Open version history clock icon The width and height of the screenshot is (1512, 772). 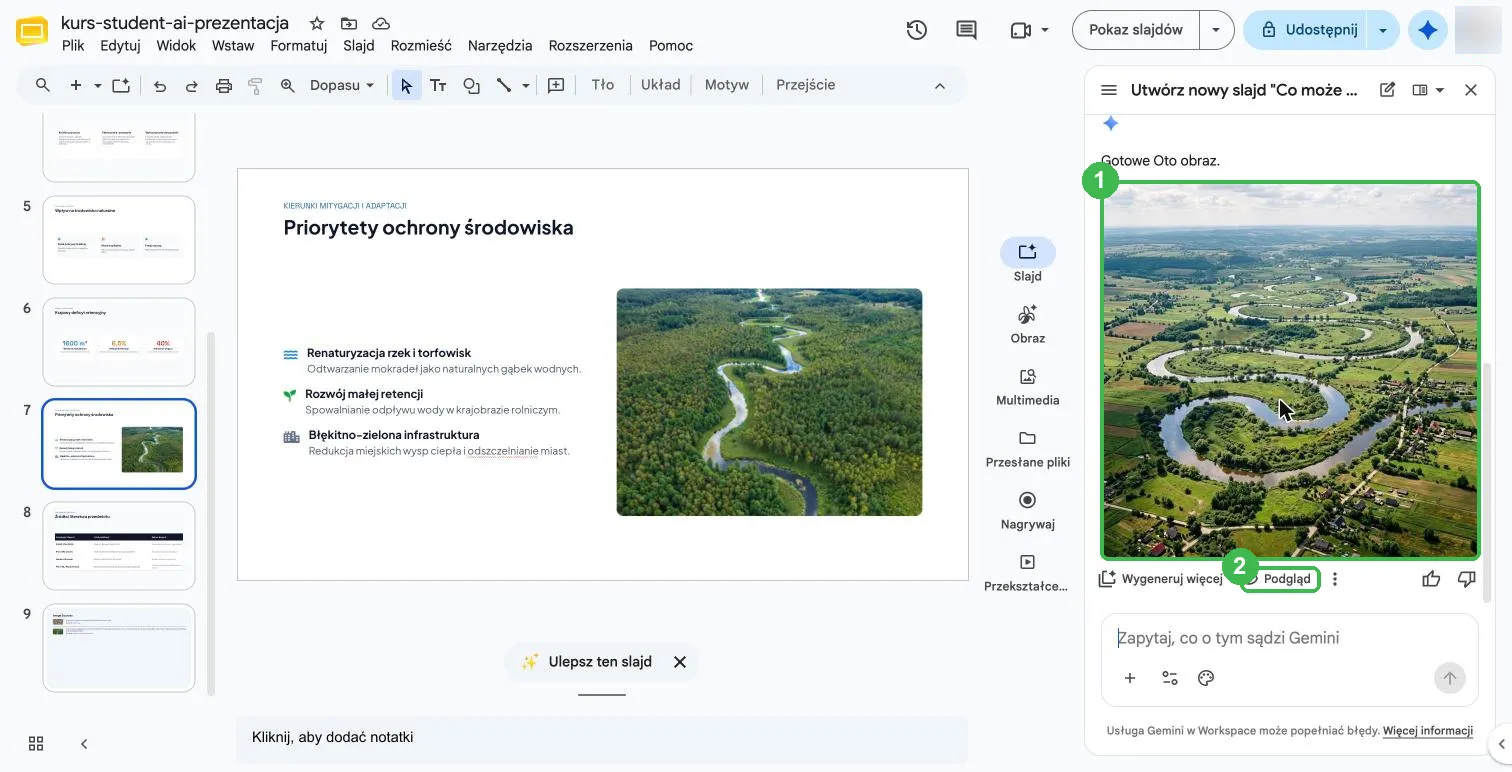tap(916, 30)
